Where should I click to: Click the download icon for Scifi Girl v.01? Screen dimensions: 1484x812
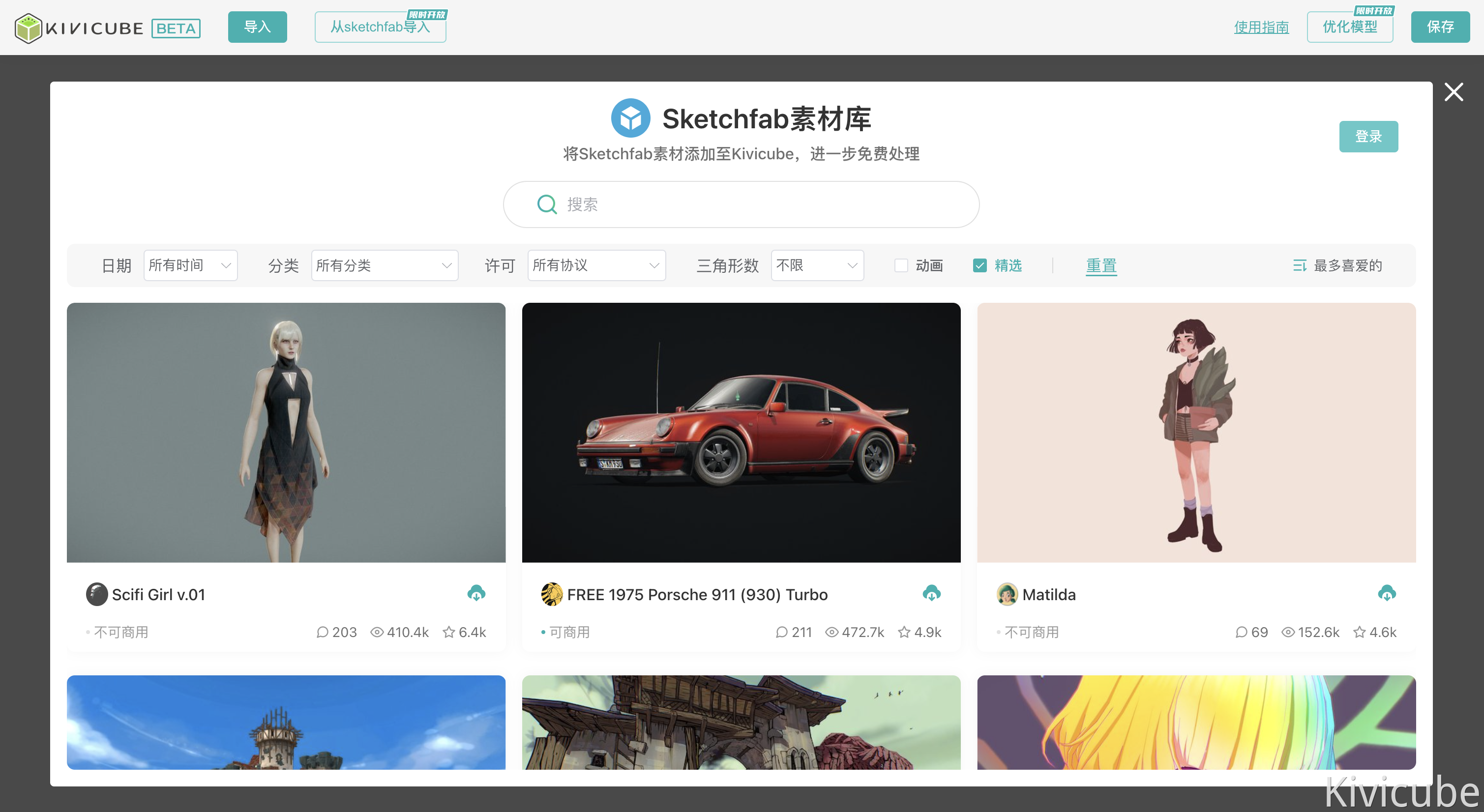[x=476, y=593]
